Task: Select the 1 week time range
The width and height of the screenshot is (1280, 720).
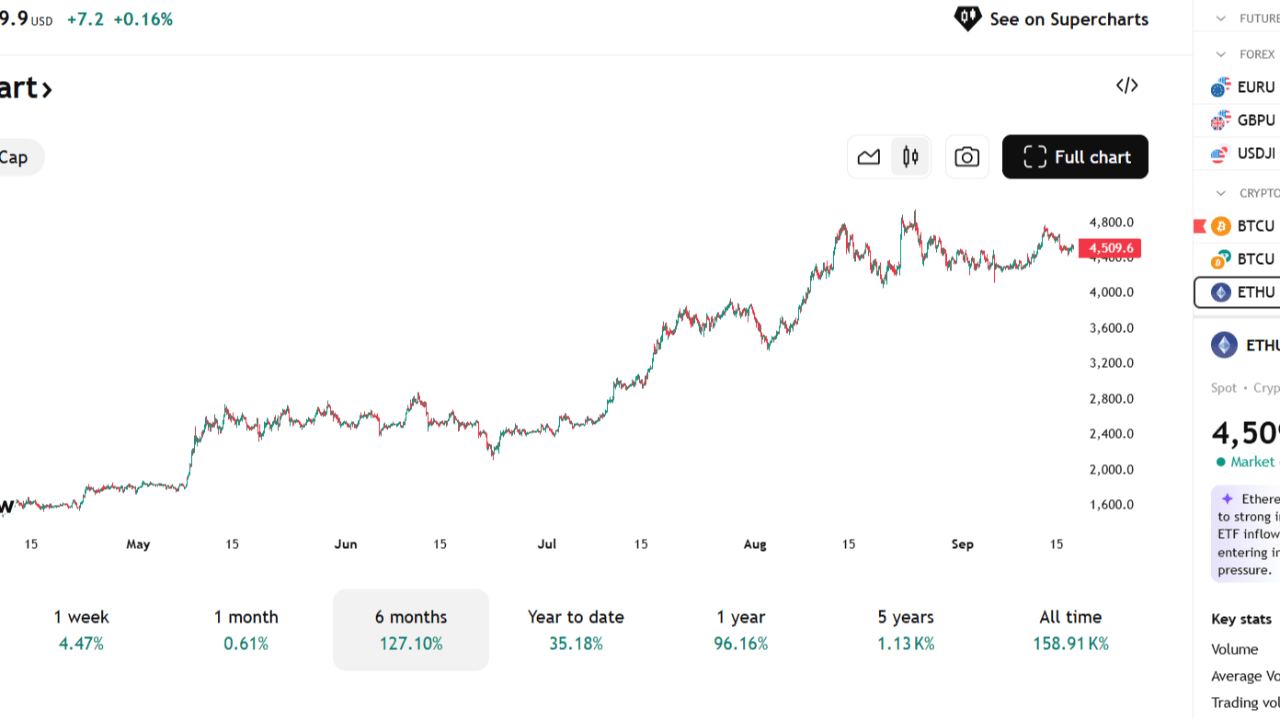Action: [81, 630]
